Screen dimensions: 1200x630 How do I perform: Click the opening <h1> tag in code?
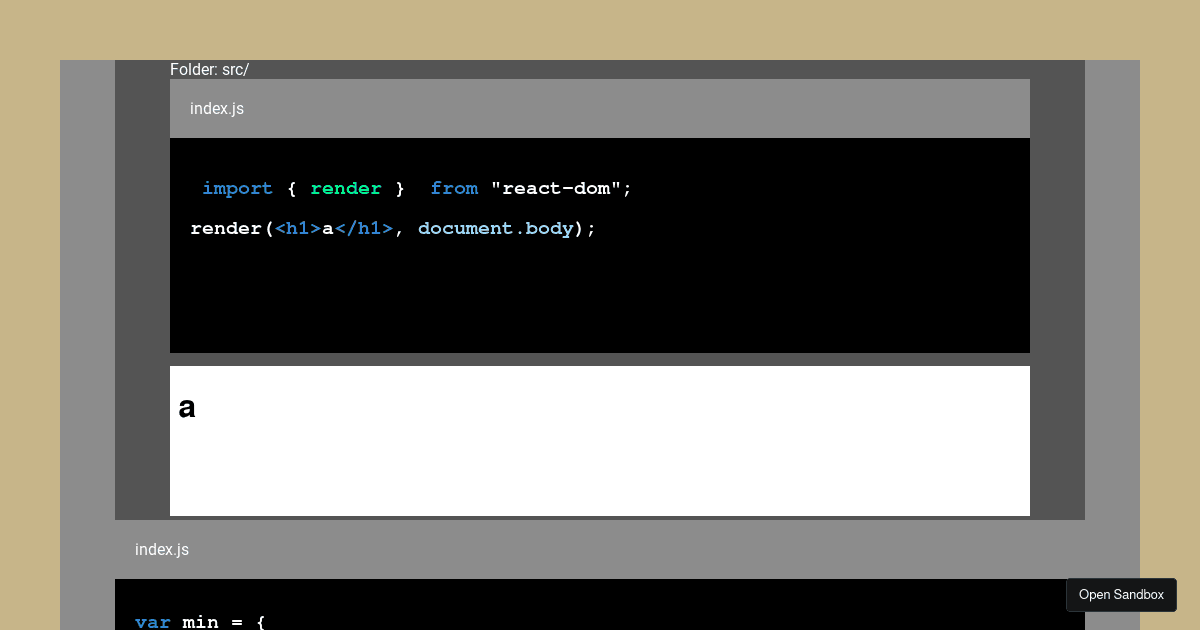298,228
